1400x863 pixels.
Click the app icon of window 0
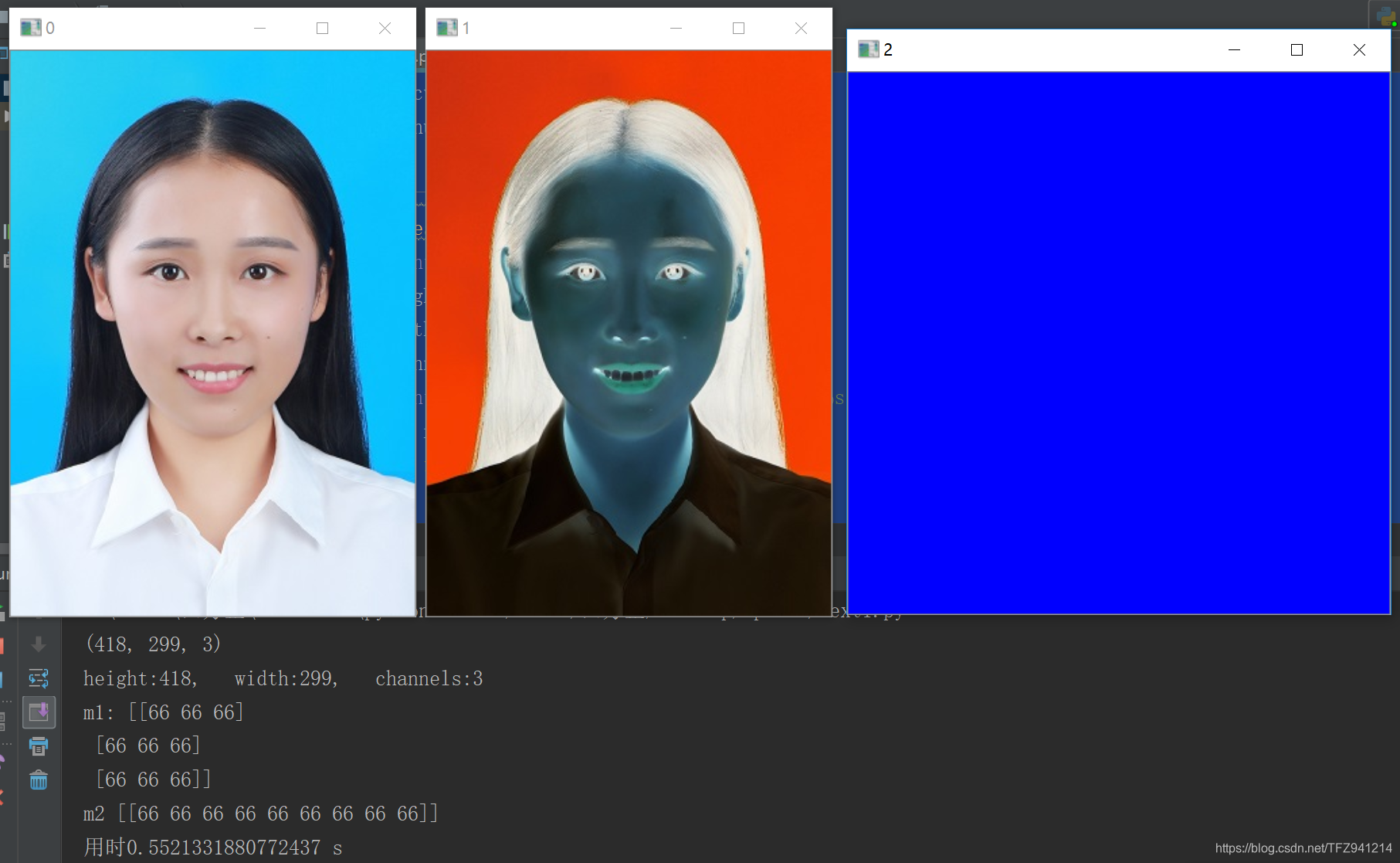tap(30, 28)
